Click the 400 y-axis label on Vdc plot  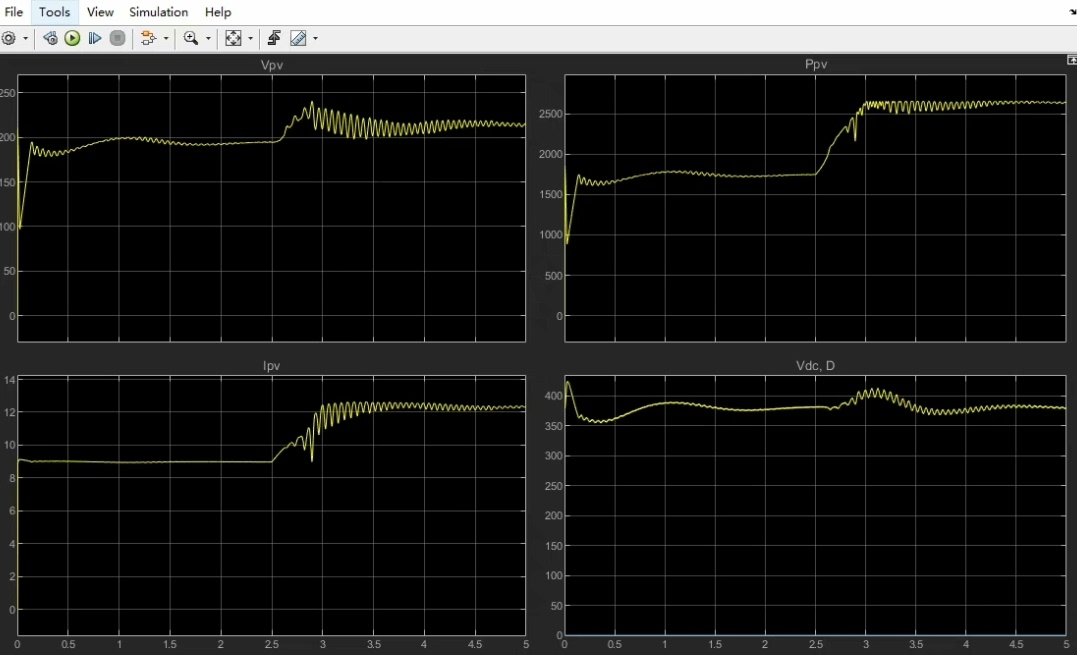click(x=554, y=395)
